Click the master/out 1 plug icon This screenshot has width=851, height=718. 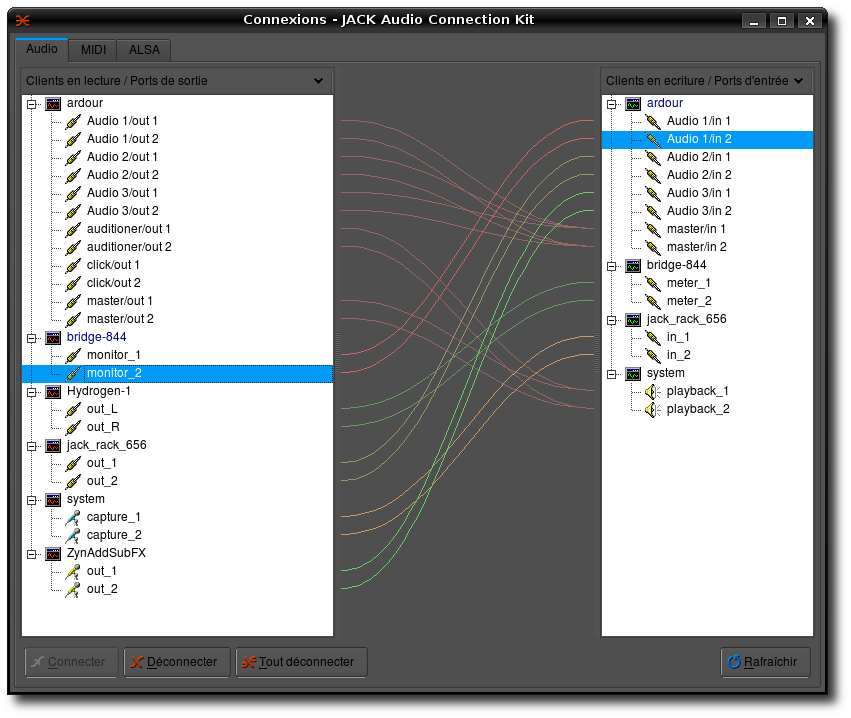tap(73, 301)
